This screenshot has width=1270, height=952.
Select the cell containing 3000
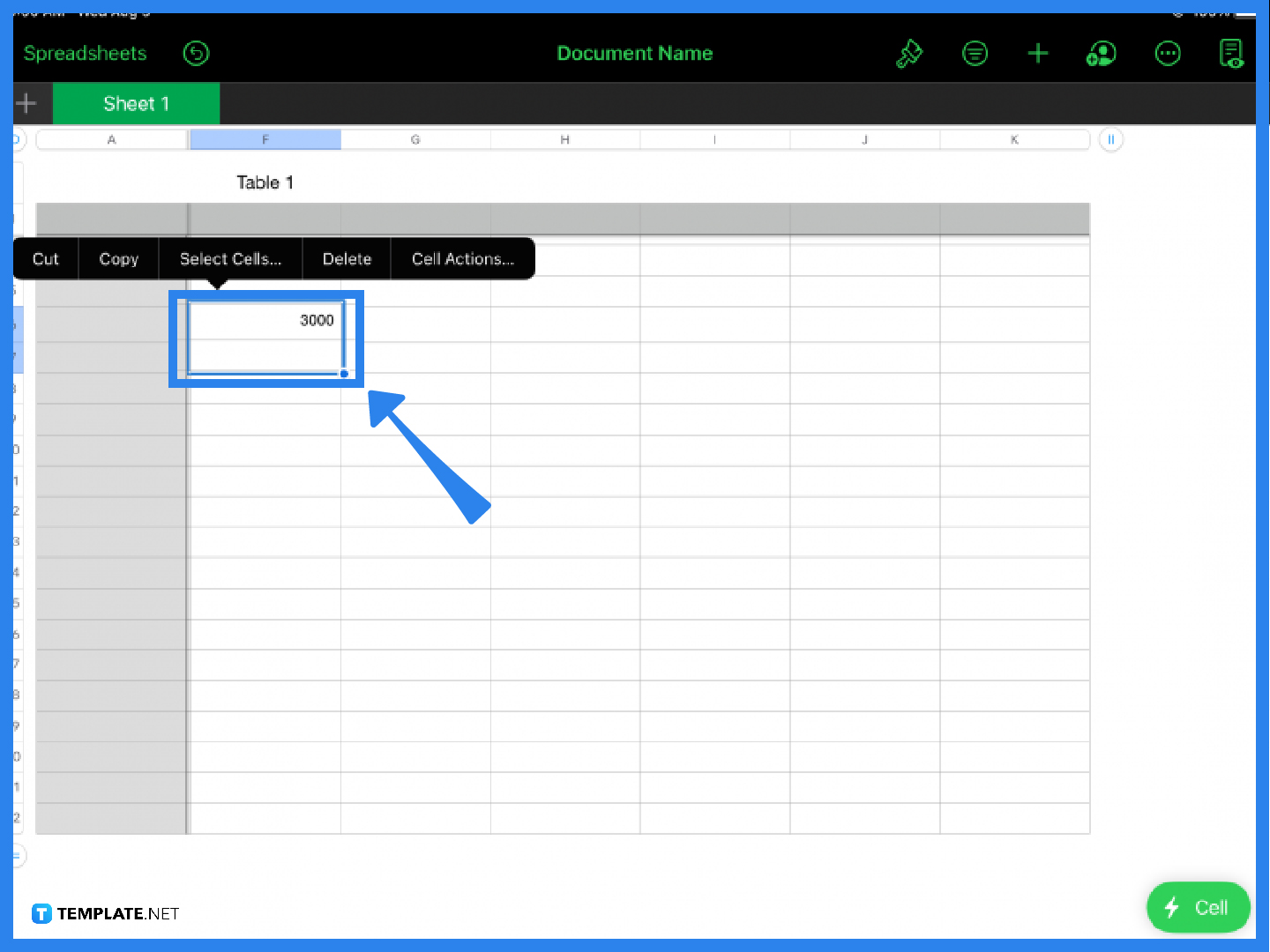pyautogui.click(x=265, y=321)
